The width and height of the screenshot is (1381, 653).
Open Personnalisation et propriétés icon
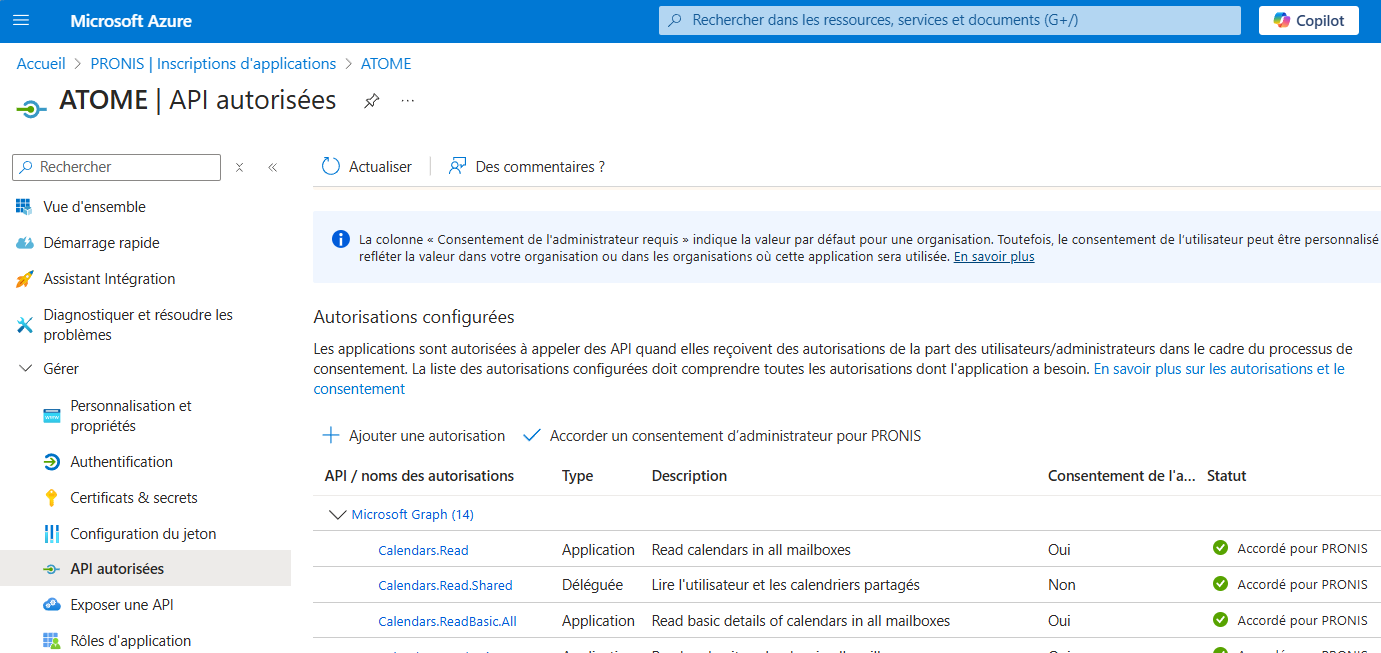[52, 416]
